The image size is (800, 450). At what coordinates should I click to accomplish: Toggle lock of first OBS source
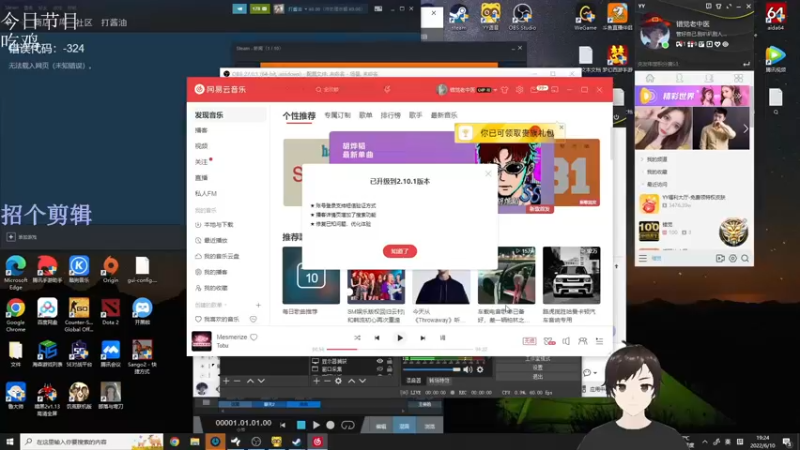390,361
